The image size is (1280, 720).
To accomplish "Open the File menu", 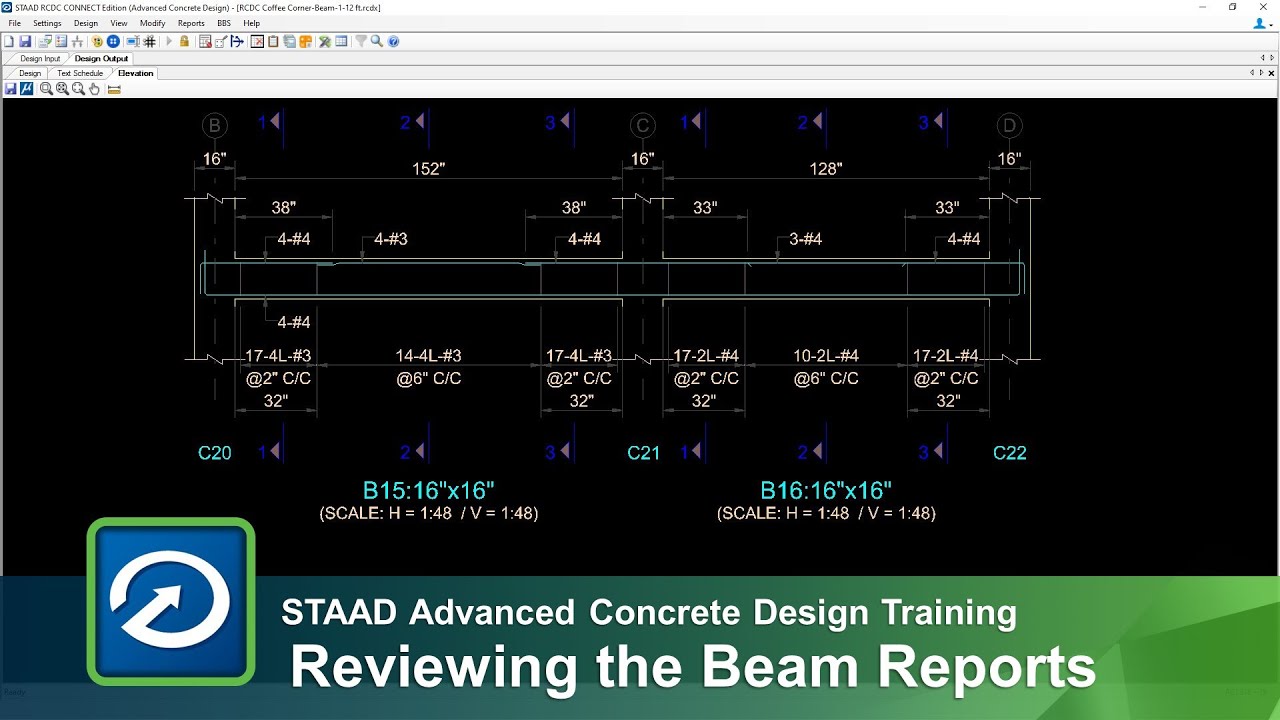I will (14, 23).
